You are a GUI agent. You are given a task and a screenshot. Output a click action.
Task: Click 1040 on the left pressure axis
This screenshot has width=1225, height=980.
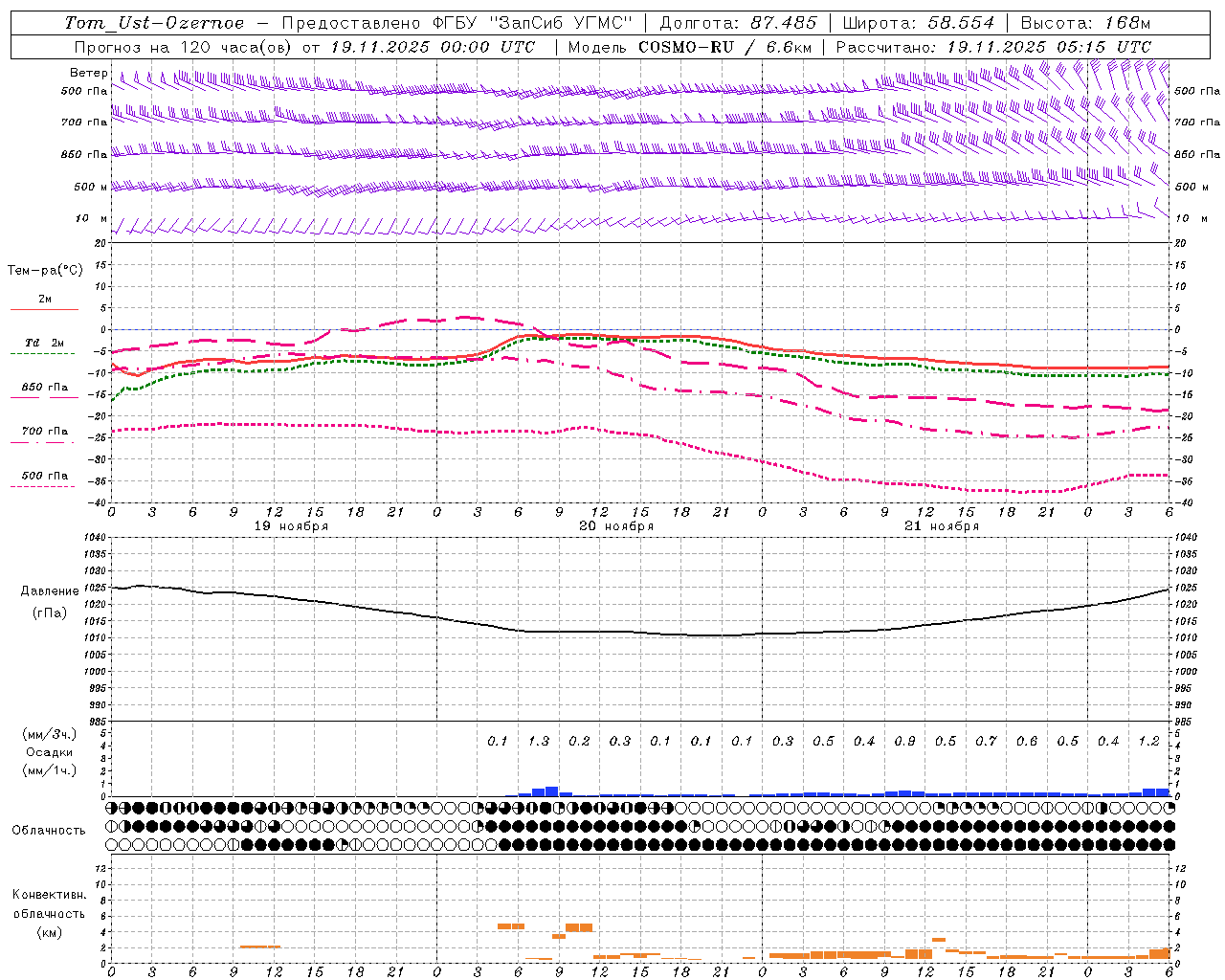(x=94, y=538)
